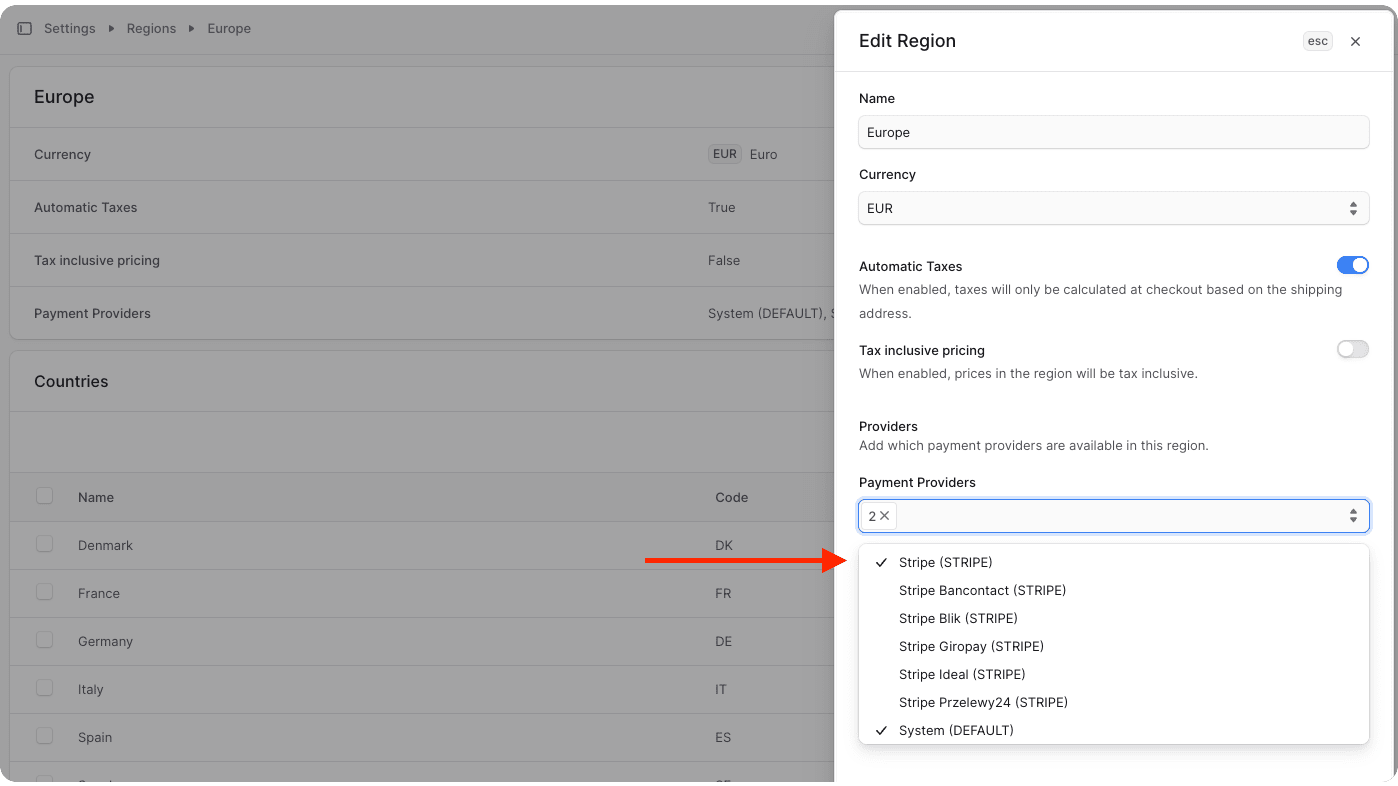Deselect System (DEFAULT) in the providers list
The image size is (1398, 786).
956,730
